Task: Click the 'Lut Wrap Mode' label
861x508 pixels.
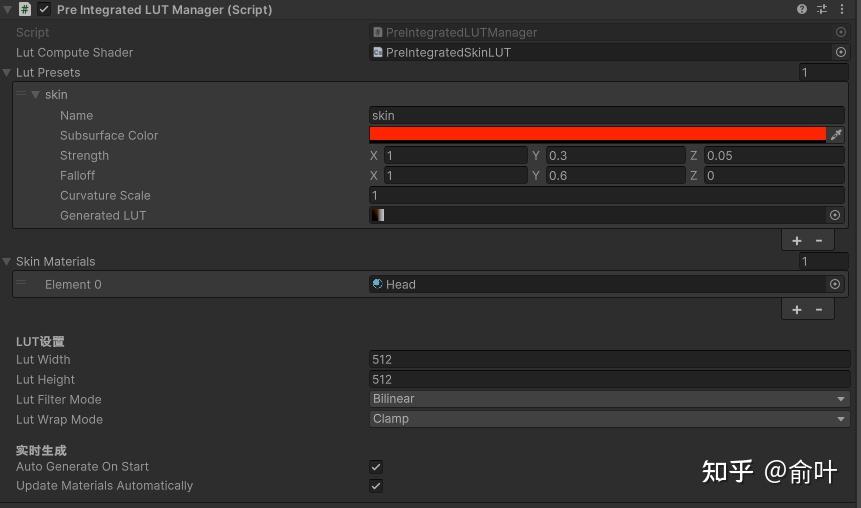Action: [59, 420]
